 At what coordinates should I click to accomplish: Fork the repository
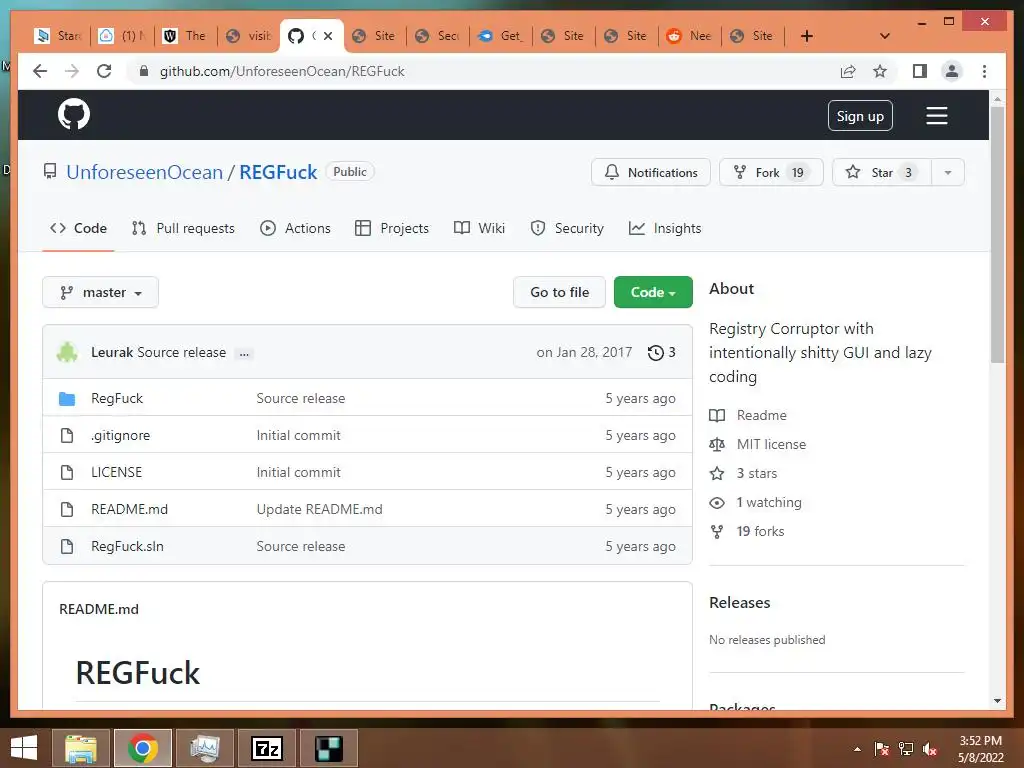click(771, 172)
